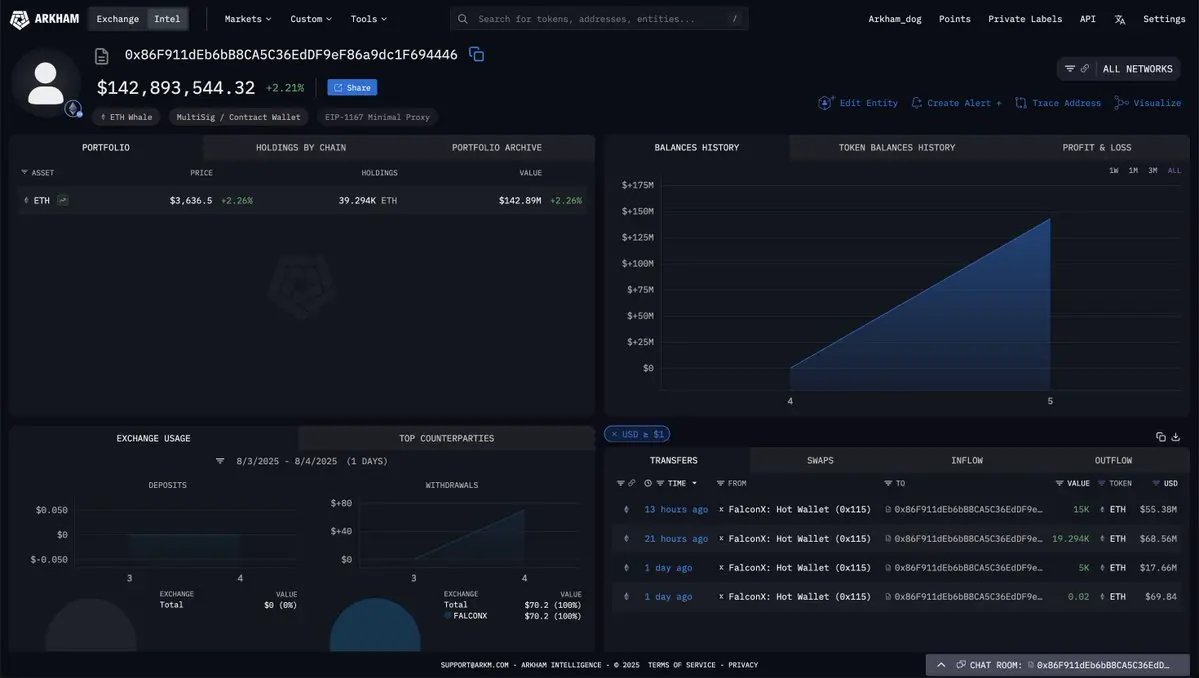Viewport: 1199px width, 678px height.
Task: Open the Tools dropdown menu
Action: pos(369,19)
